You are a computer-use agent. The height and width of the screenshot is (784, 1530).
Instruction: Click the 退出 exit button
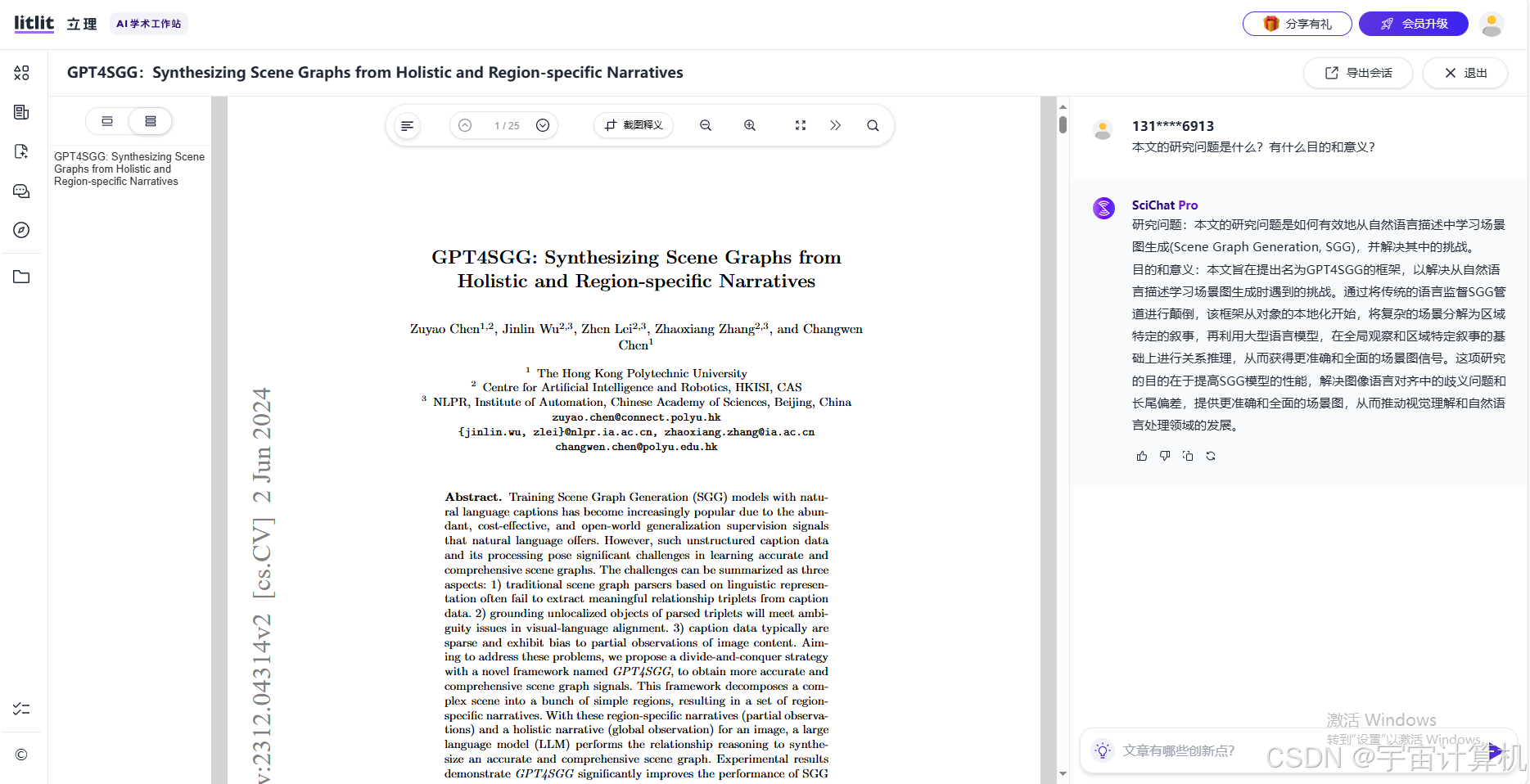point(1465,73)
